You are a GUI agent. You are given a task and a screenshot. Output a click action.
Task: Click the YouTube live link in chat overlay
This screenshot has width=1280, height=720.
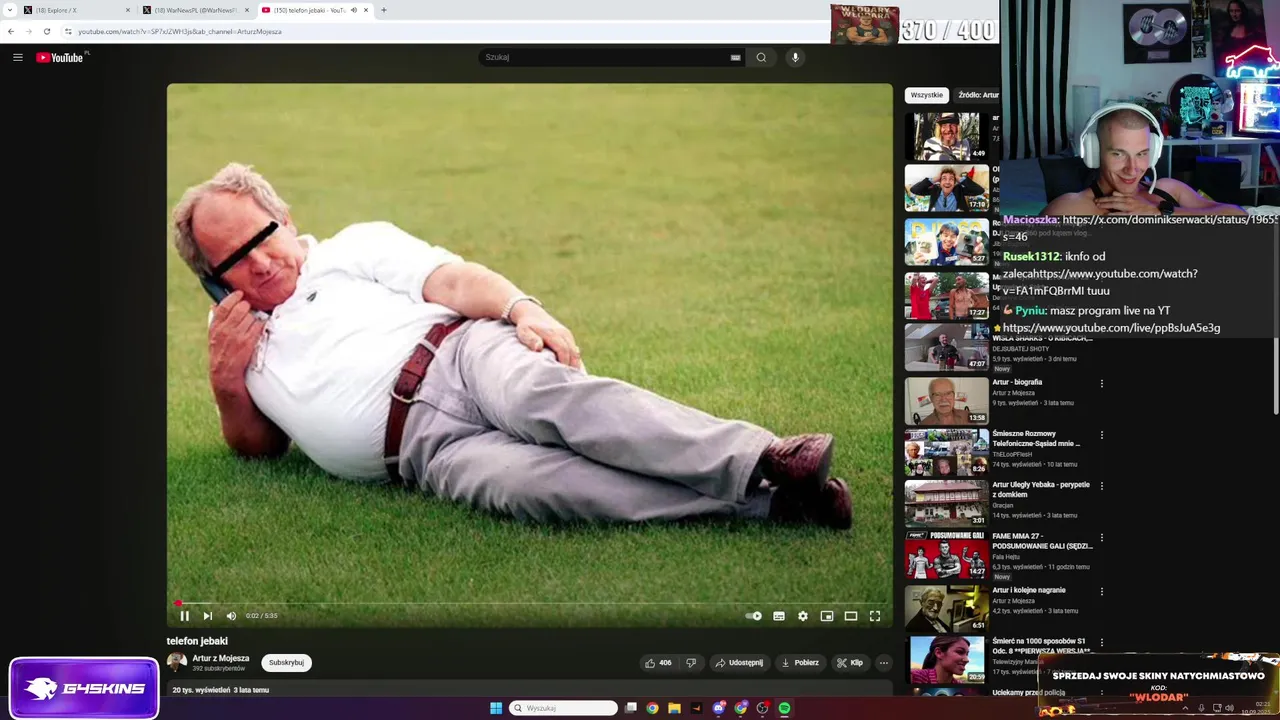[1111, 328]
